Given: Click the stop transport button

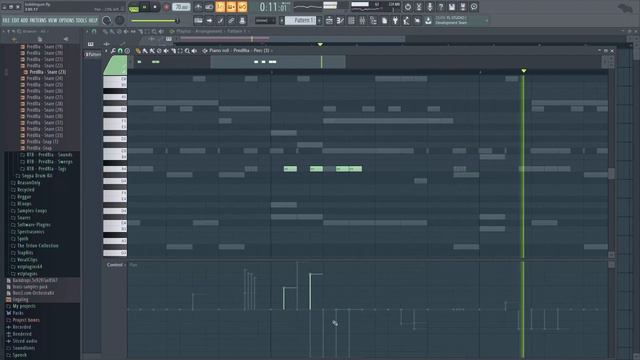Looking at the screenshot, I should [x=155, y=7].
